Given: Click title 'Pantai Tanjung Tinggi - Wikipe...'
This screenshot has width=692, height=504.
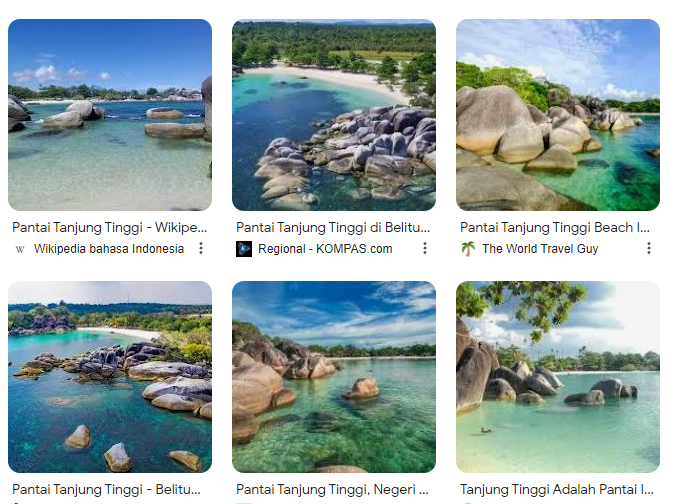Looking at the screenshot, I should pos(109,228).
